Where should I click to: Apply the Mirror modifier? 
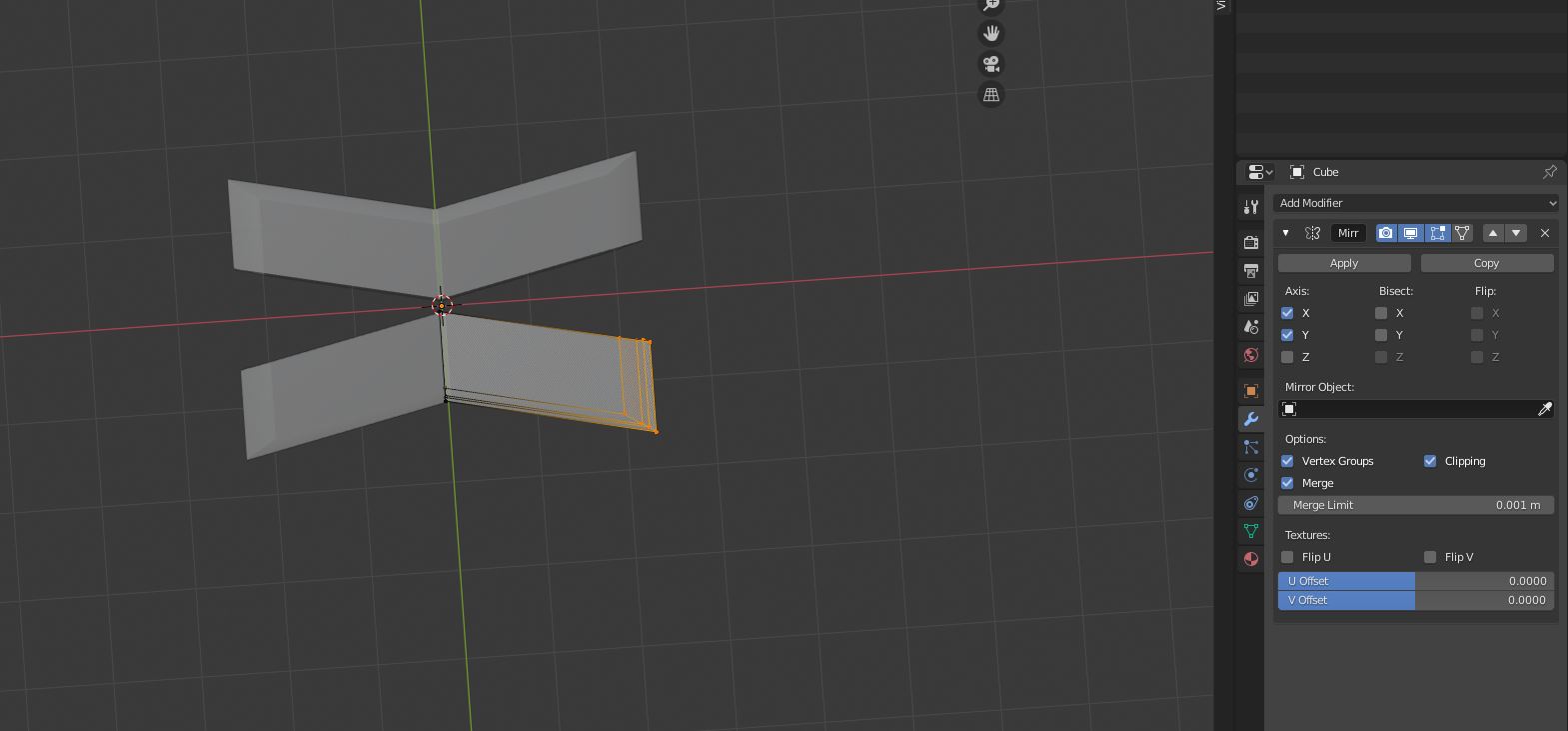[x=1344, y=263]
